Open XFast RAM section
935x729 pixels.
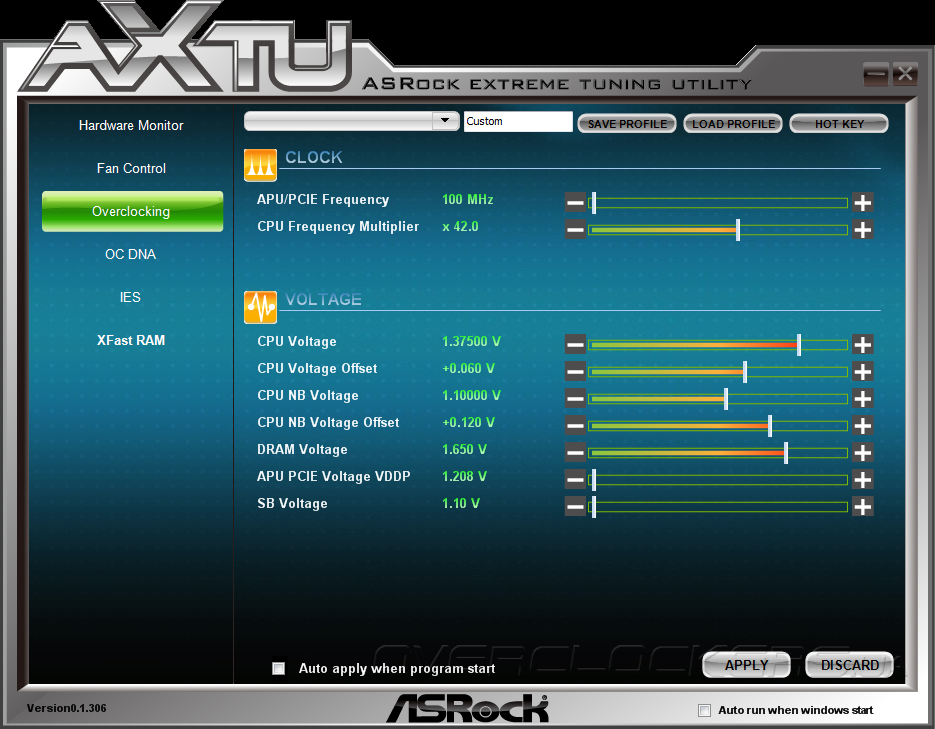tap(131, 340)
